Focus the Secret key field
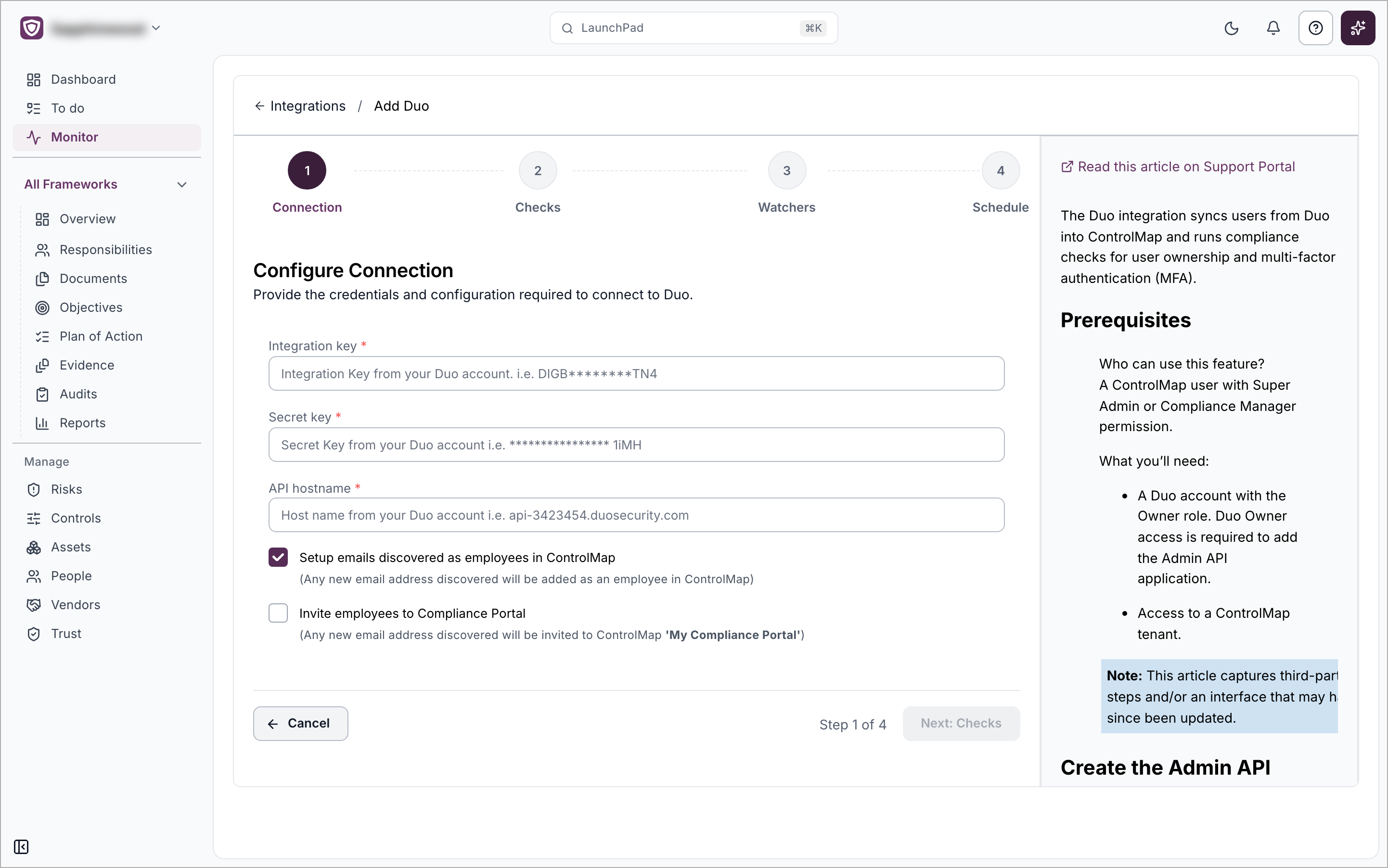 coord(636,445)
